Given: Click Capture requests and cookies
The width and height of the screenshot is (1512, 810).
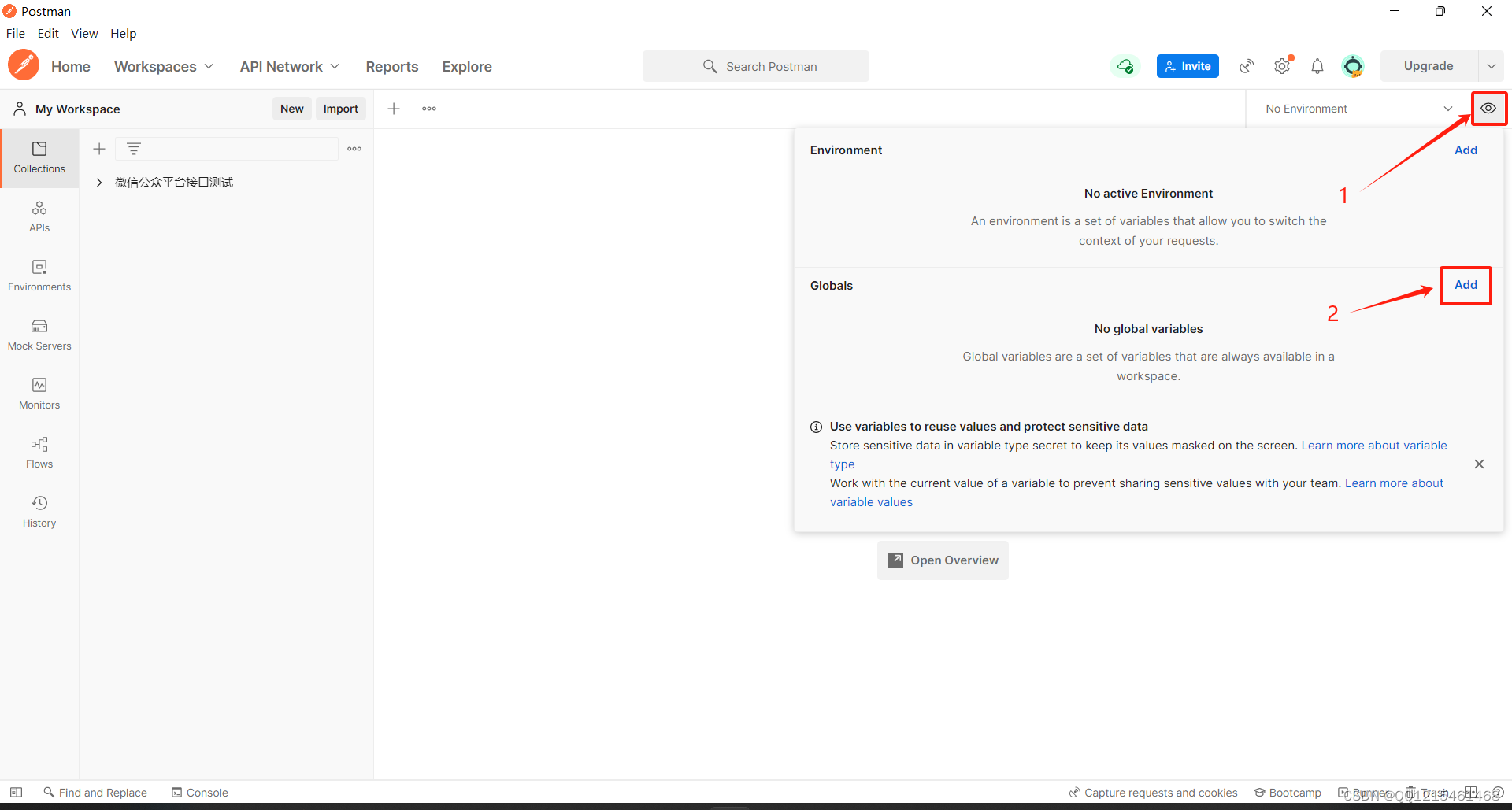Looking at the screenshot, I should [x=1153, y=793].
